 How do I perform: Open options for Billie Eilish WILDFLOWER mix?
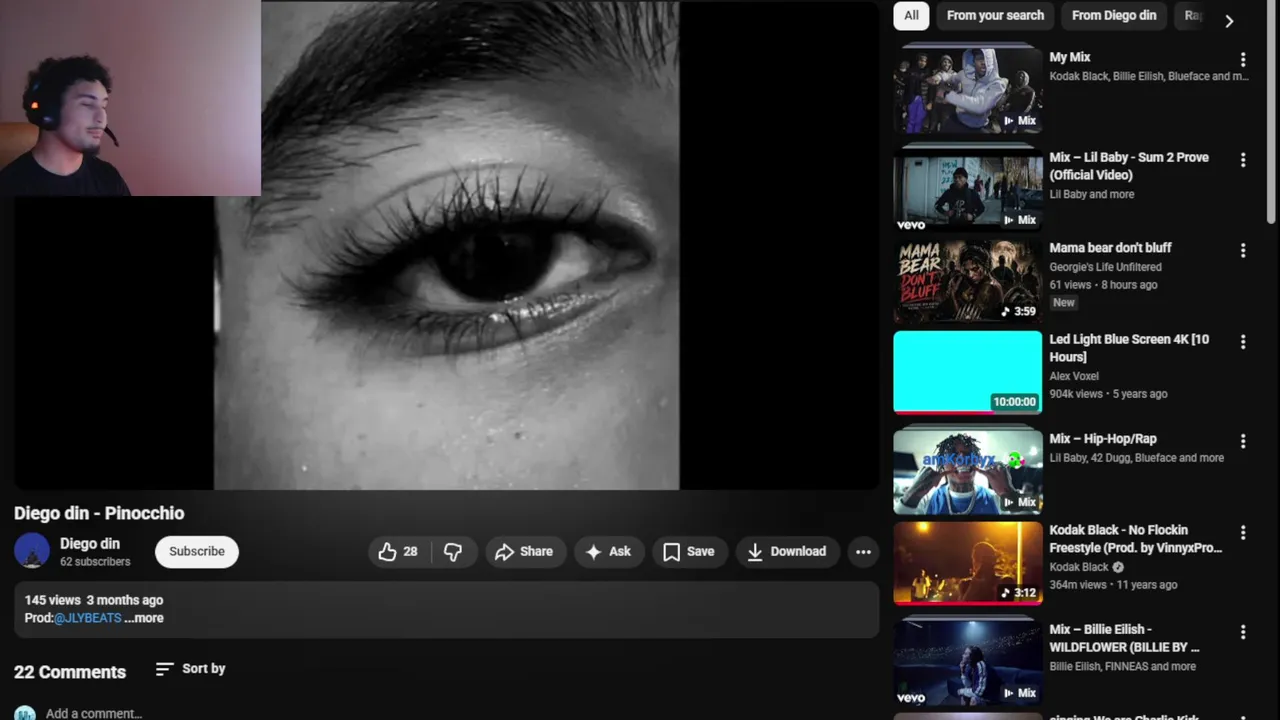coord(1243,633)
